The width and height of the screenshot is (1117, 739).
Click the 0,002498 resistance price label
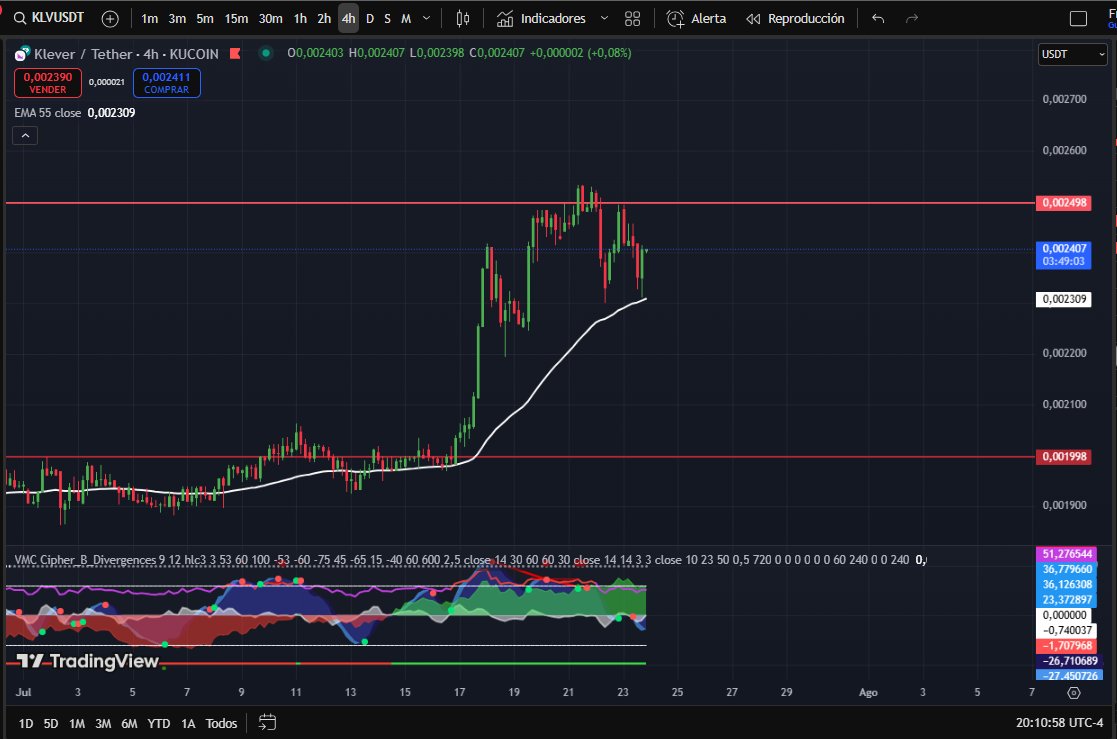coord(1064,203)
